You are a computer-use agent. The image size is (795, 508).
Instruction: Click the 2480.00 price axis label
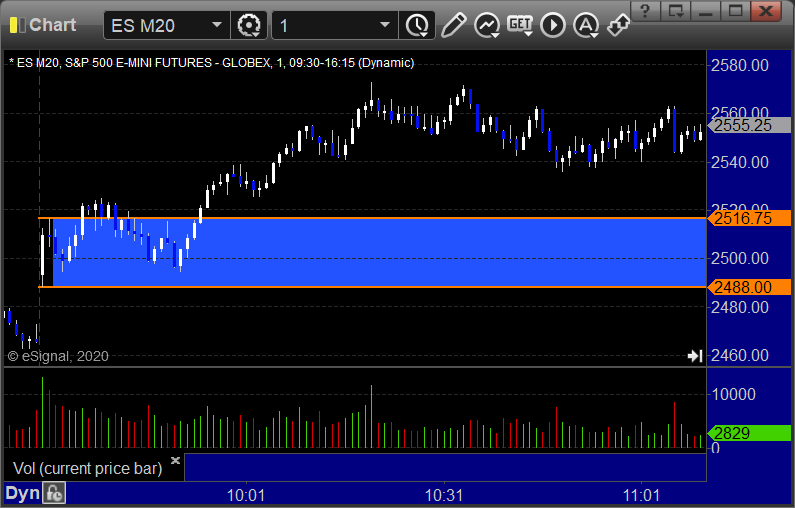(x=740, y=307)
